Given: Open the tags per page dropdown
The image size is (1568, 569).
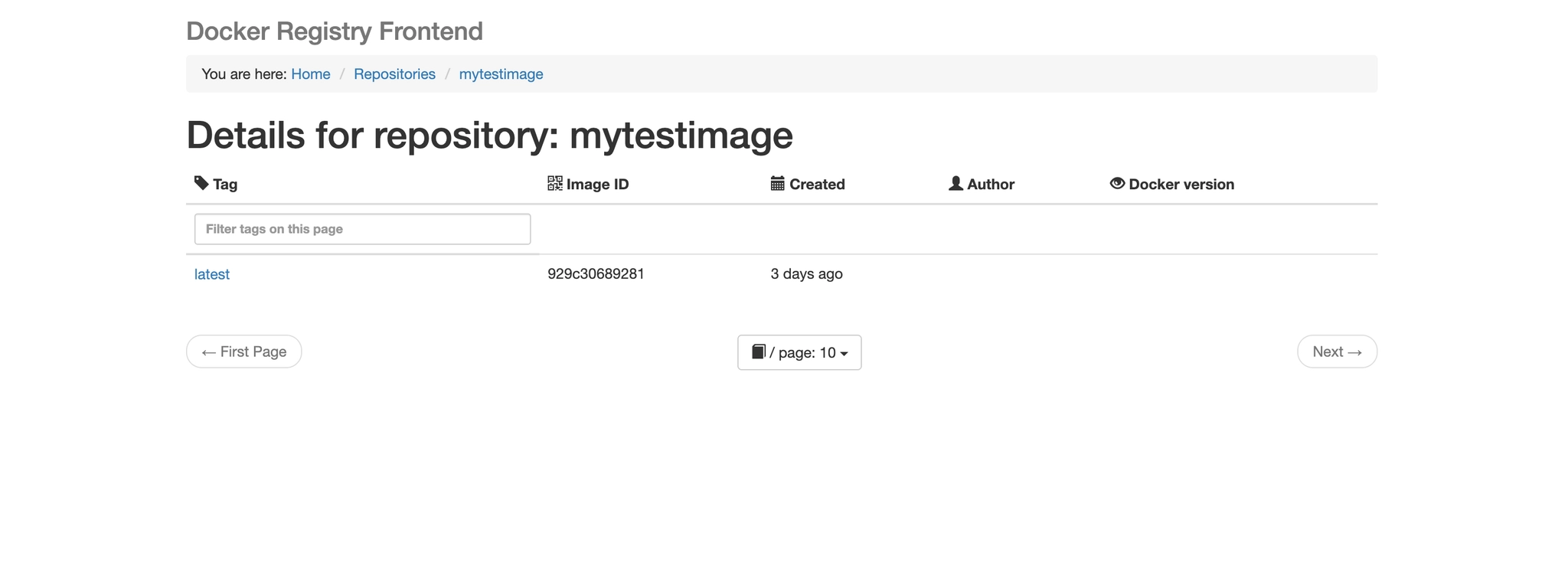Looking at the screenshot, I should click(x=799, y=352).
